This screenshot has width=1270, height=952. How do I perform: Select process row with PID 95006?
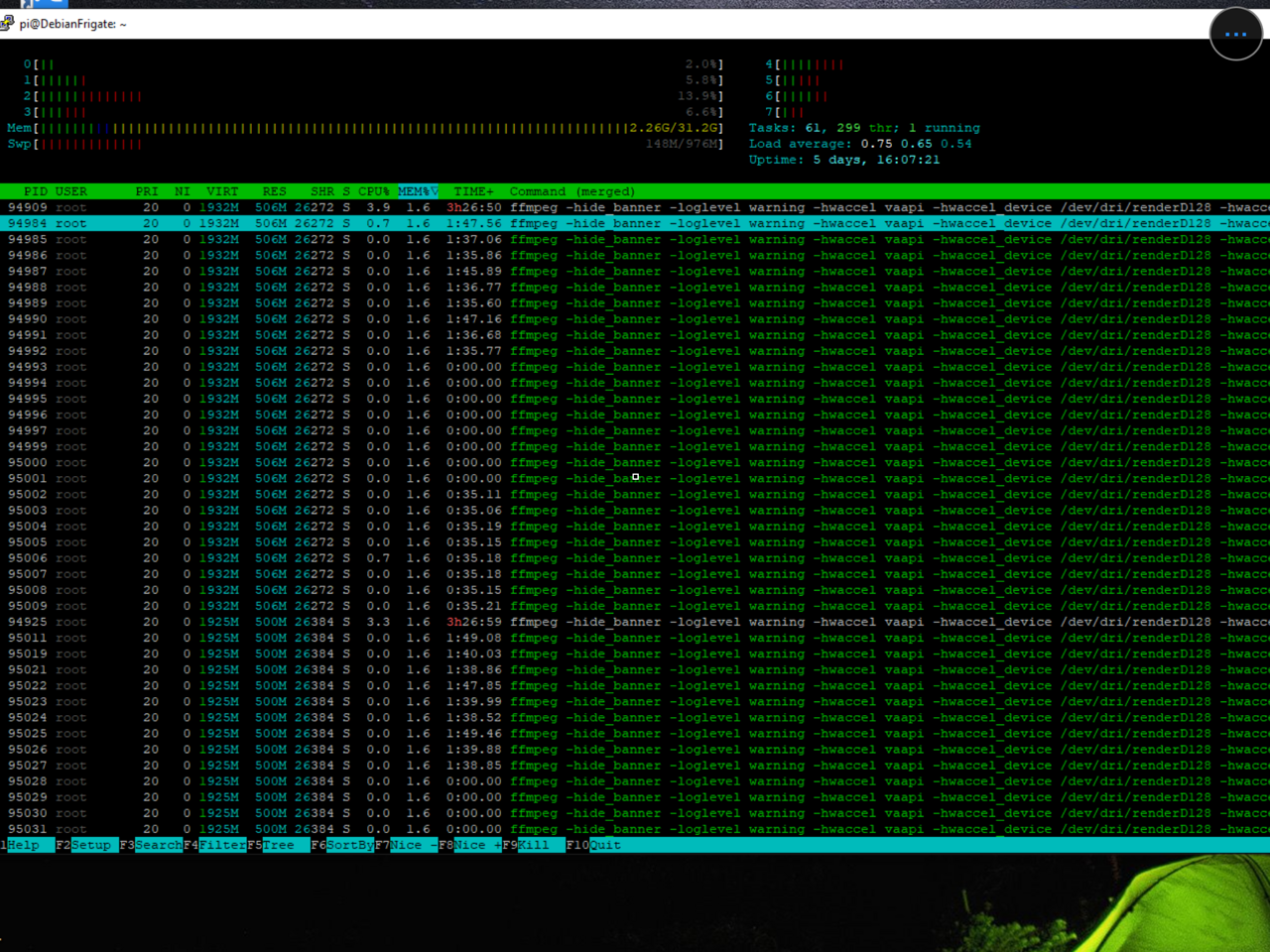635,558
